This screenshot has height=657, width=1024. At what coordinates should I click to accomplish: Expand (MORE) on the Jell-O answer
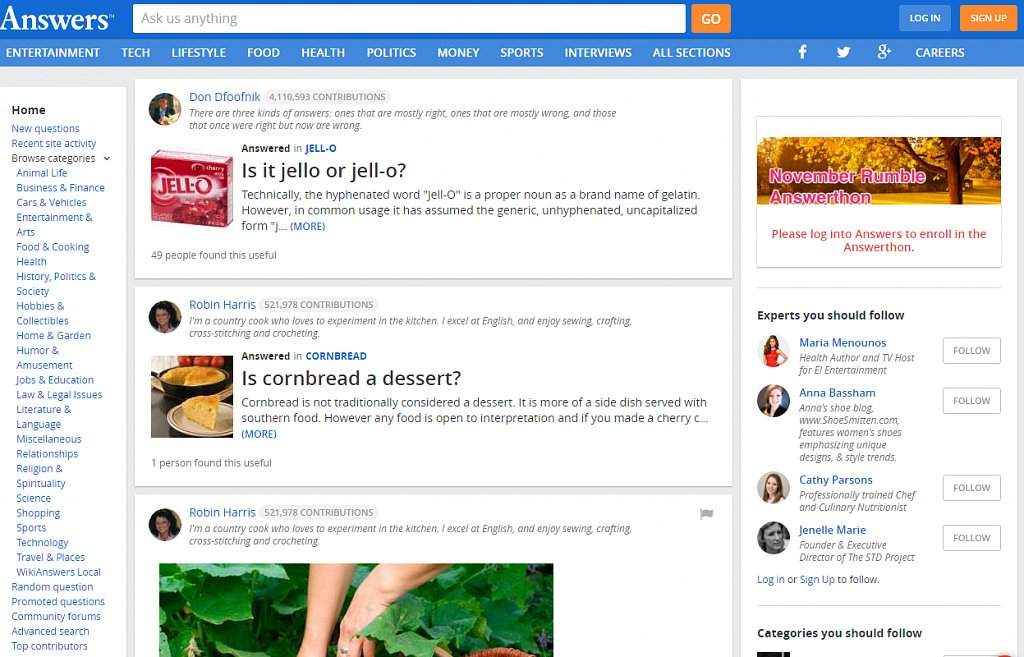tap(307, 227)
